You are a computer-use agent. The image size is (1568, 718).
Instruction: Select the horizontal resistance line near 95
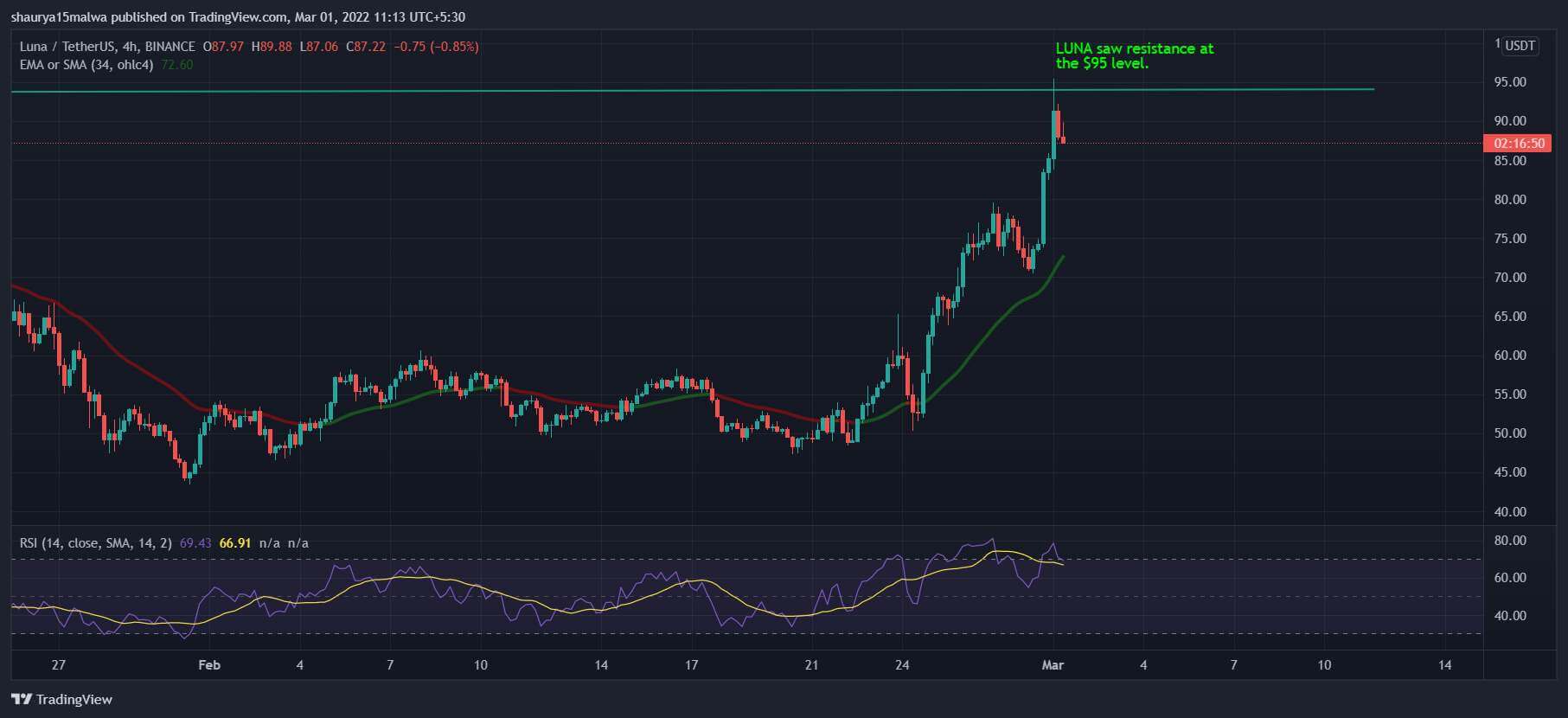coord(692,90)
